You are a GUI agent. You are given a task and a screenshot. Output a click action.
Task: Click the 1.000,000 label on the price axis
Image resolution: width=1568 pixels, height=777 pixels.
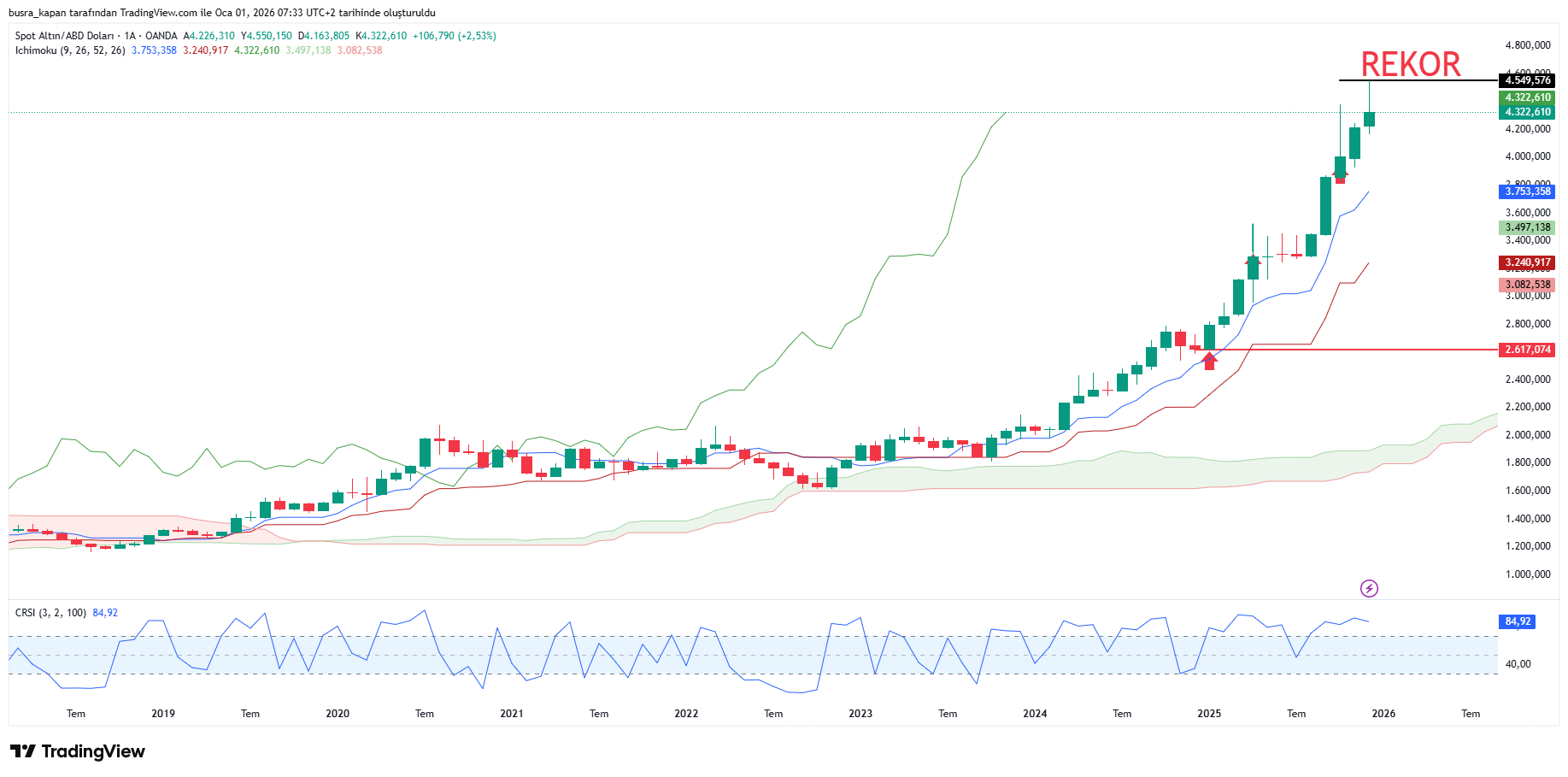[x=1527, y=574]
